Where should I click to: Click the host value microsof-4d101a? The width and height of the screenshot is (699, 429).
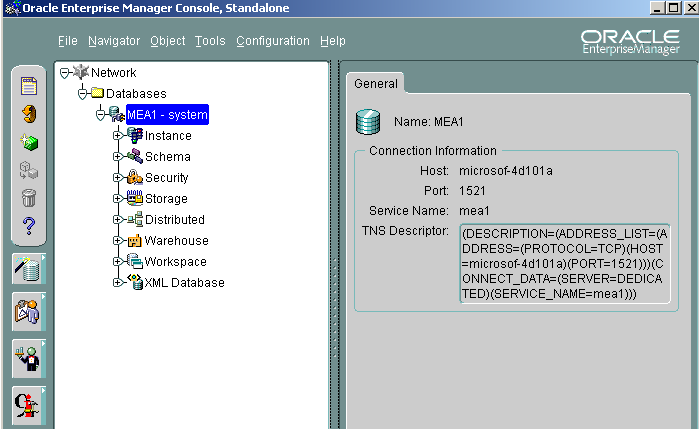506,171
